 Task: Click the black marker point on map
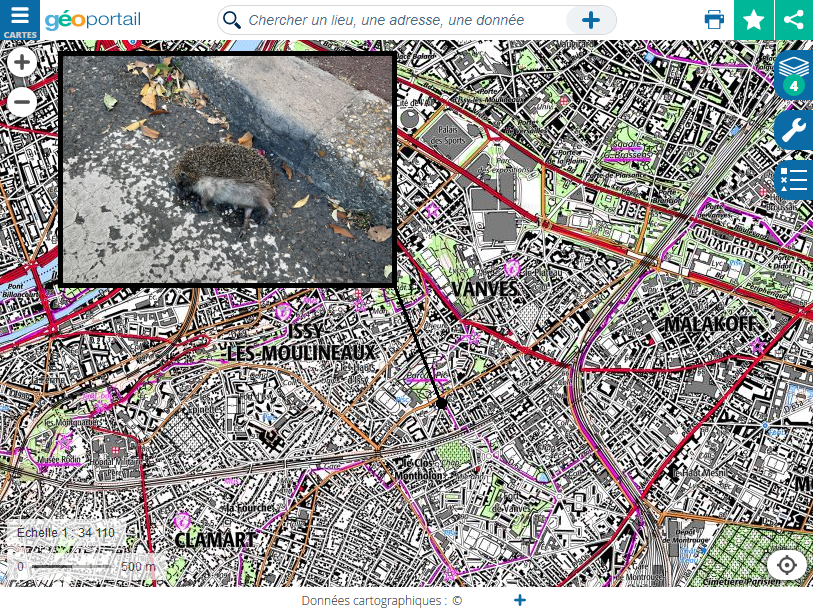click(441, 403)
